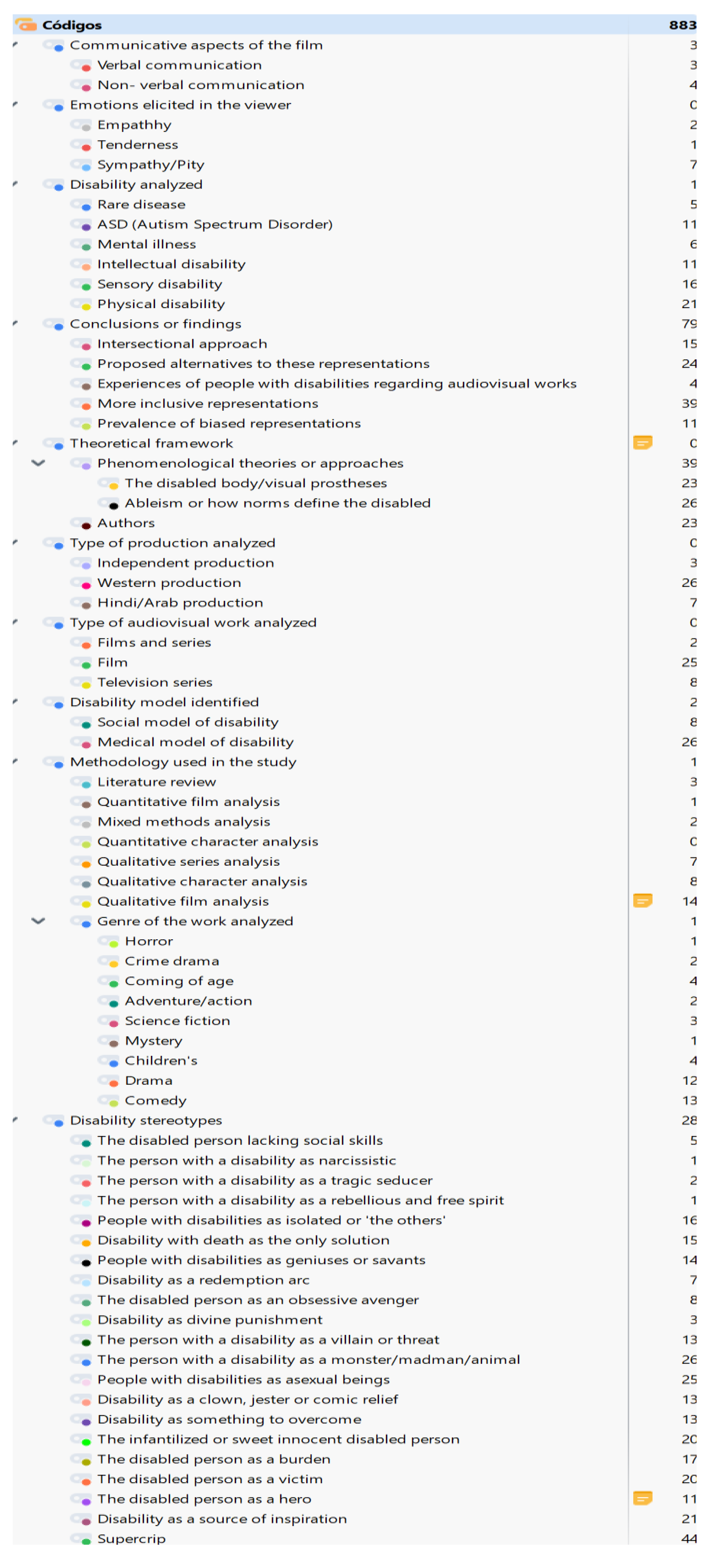Select More inclusive representations code
709x1568 pixels.
click(x=207, y=403)
